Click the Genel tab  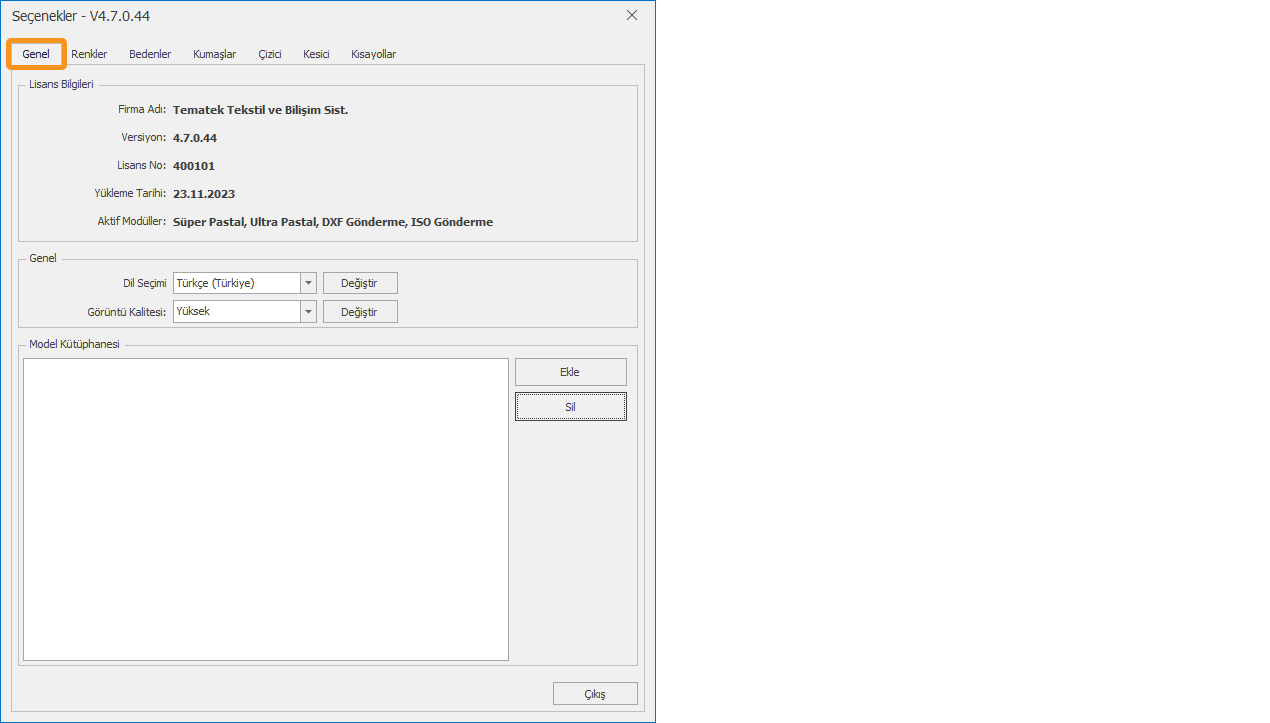click(36, 54)
